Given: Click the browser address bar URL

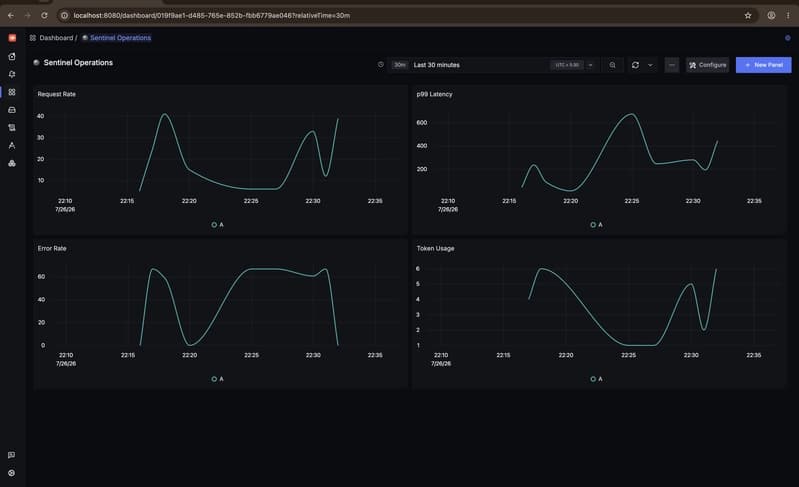Looking at the screenshot, I should (x=211, y=15).
